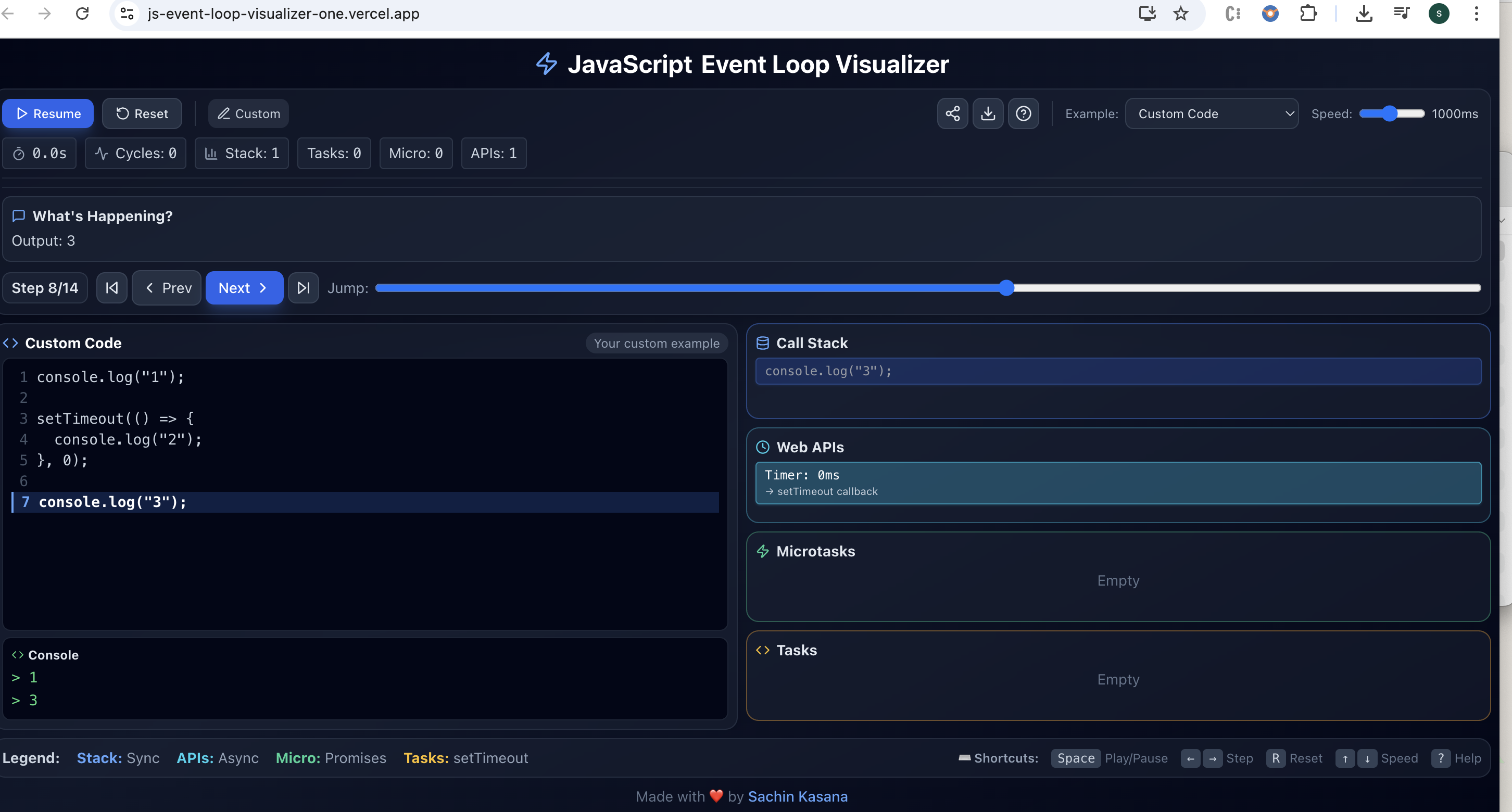
Task: Click the skip-to-start step control
Action: [x=111, y=287]
